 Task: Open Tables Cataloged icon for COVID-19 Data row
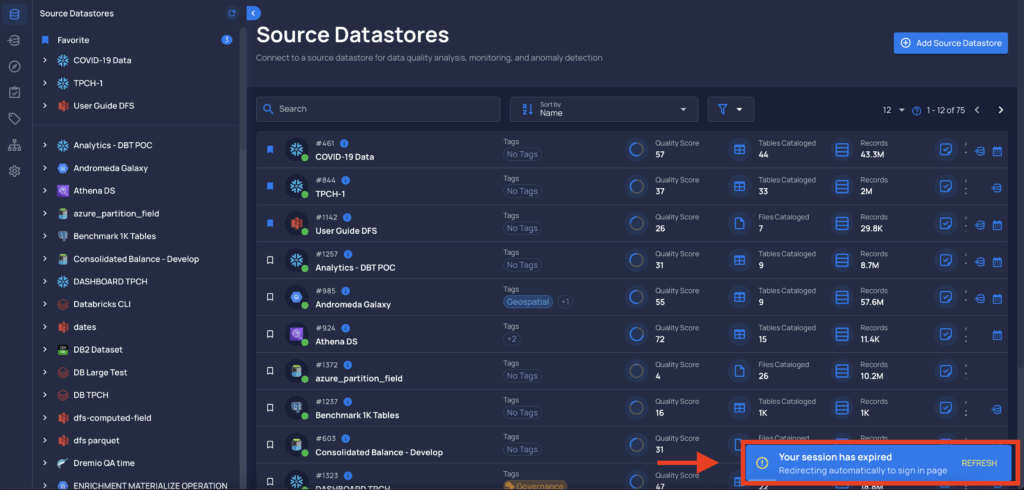click(739, 150)
